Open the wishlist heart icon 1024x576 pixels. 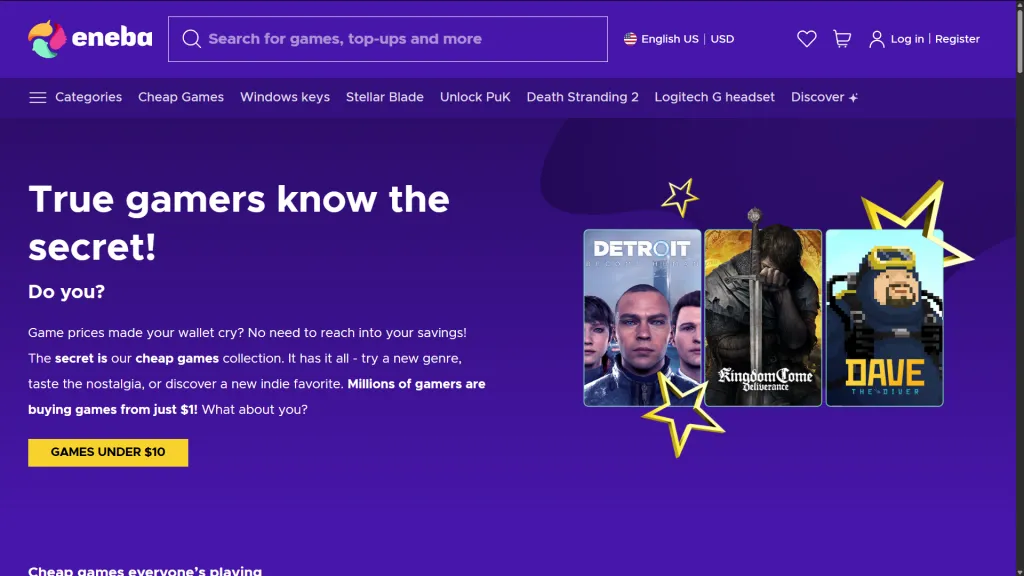807,39
